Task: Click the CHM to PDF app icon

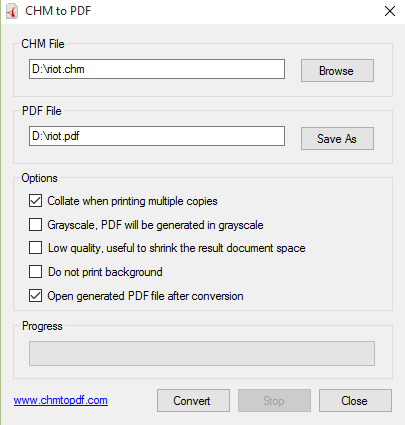Action: 12,11
